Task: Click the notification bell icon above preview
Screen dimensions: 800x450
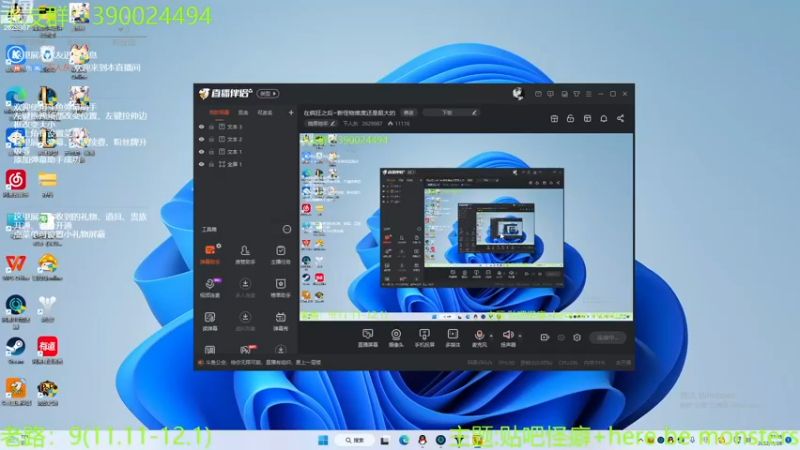Action: (x=604, y=118)
